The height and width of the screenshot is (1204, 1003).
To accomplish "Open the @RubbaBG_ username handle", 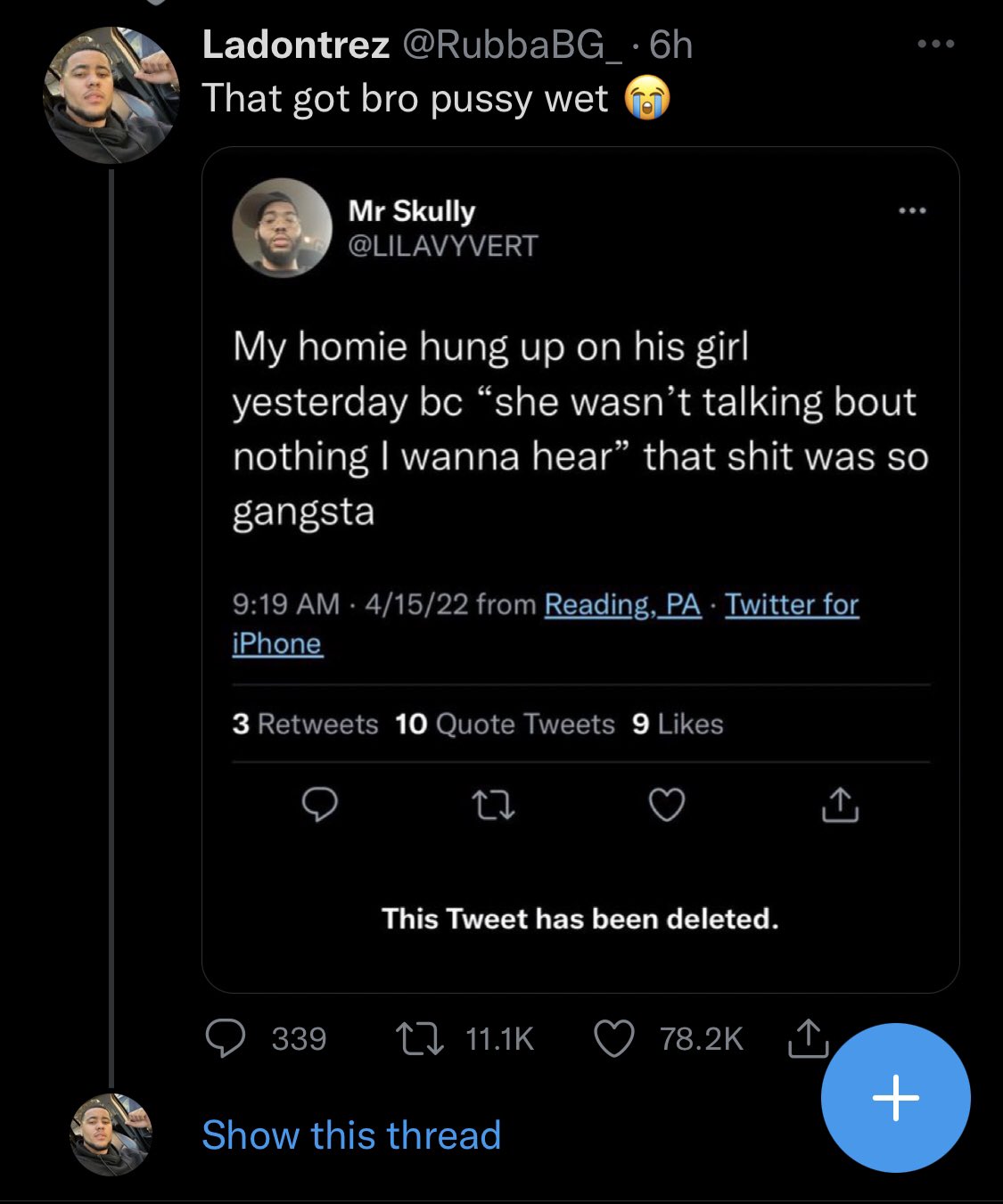I will (514, 45).
